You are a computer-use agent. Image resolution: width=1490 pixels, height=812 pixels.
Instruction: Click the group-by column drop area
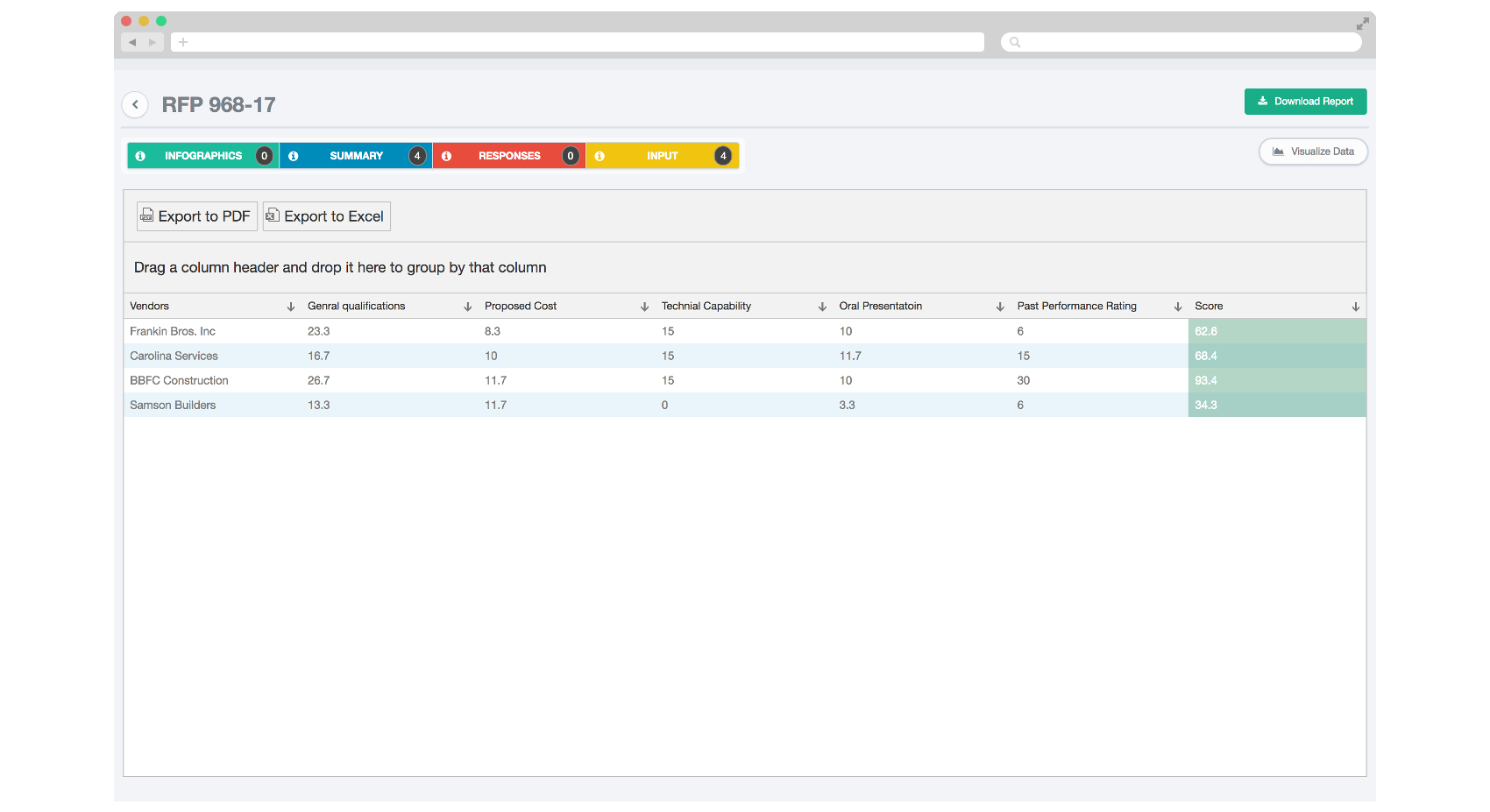coord(745,267)
